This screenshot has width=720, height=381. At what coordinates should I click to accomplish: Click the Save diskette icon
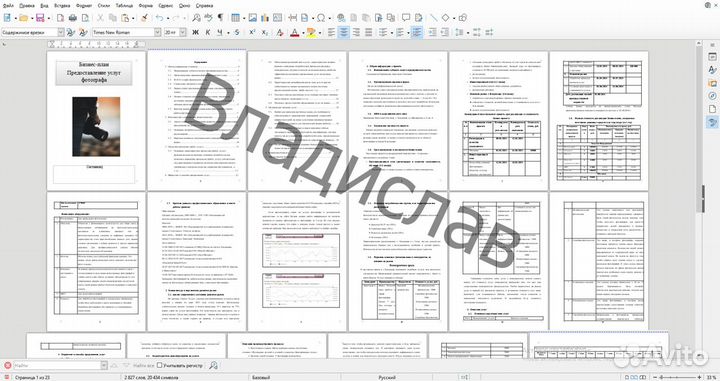pyautogui.click(x=40, y=18)
